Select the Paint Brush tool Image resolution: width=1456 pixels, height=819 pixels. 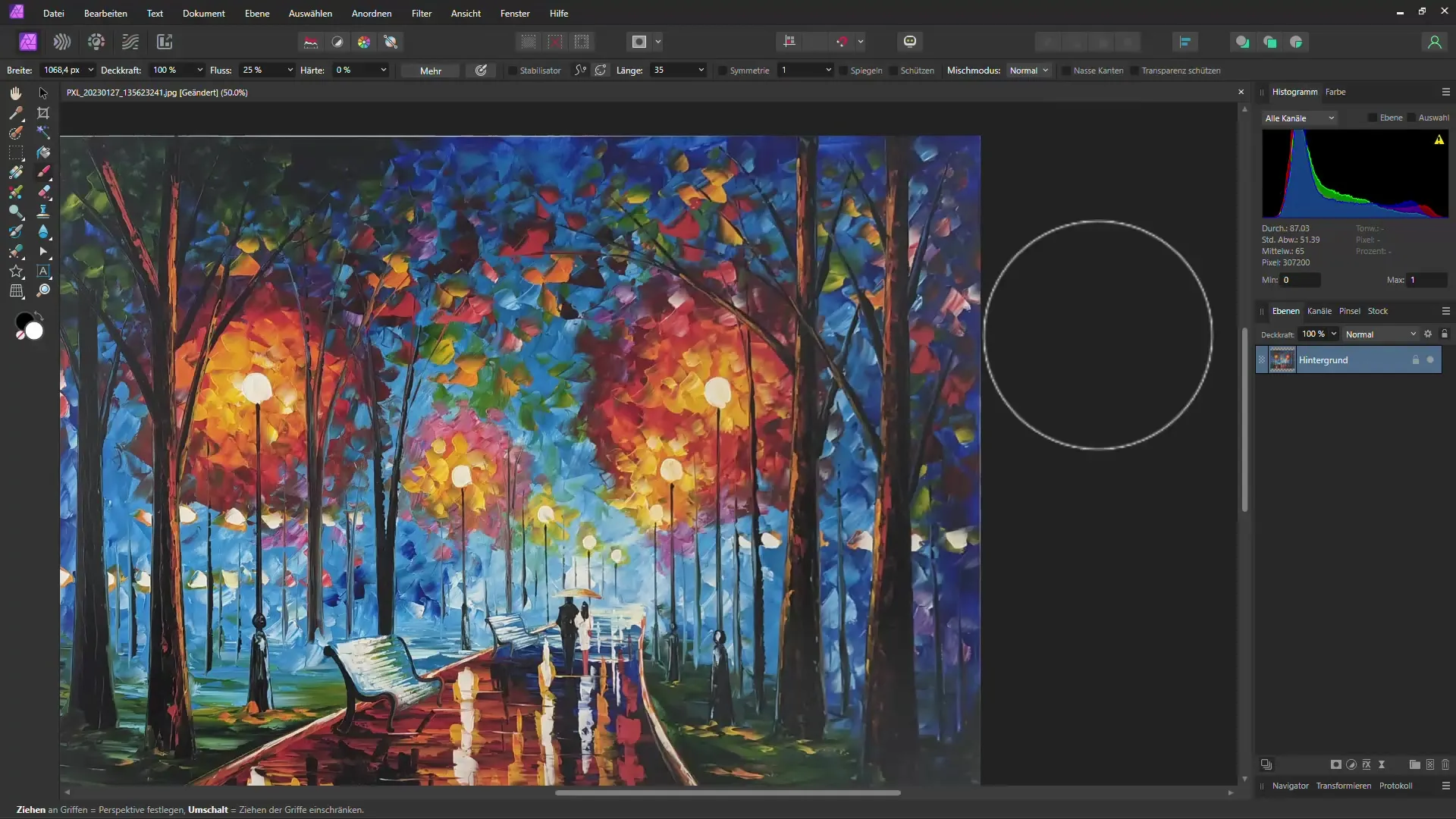(x=43, y=172)
